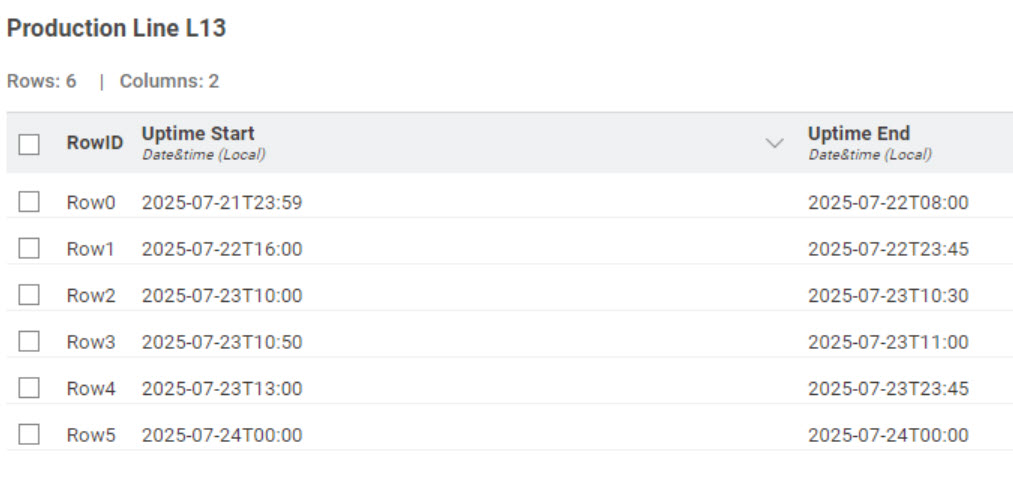Select the Row2 checkbox
The width and height of the screenshot is (1013, 490).
click(28, 295)
